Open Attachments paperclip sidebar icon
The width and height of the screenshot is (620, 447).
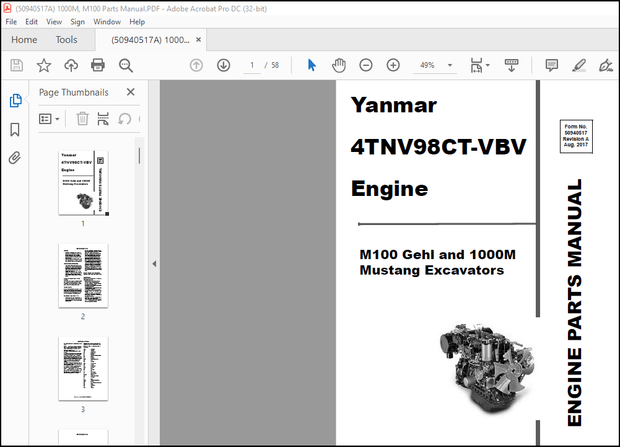15,158
